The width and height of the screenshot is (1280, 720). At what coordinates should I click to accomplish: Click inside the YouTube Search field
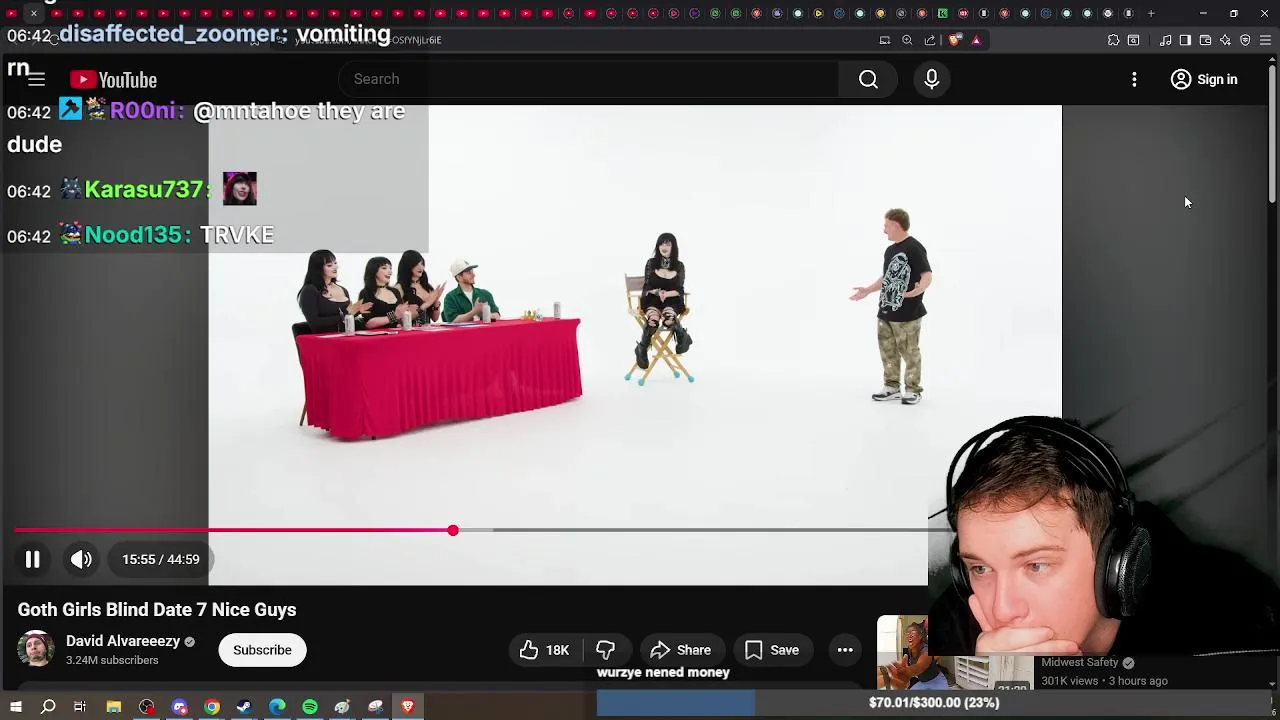coord(590,79)
